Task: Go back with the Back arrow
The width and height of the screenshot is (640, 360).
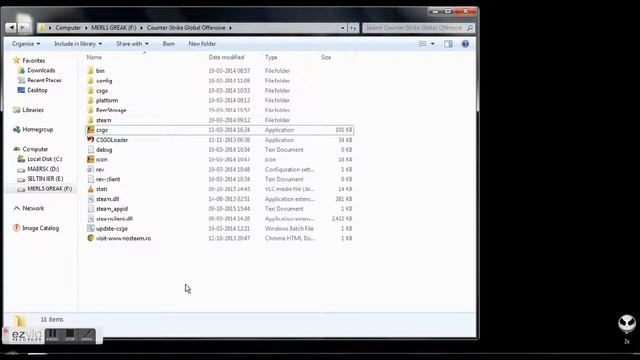Action: point(11,27)
